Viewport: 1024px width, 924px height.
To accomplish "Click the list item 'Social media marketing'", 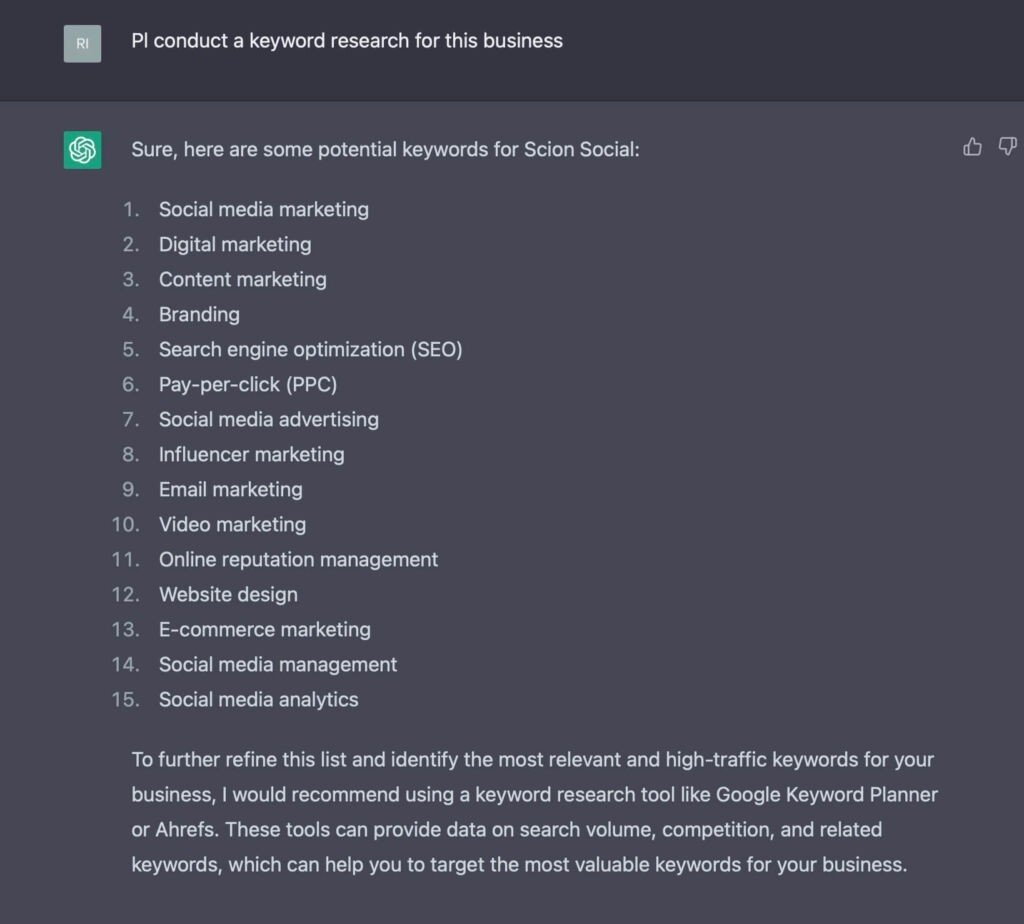I will [x=264, y=210].
